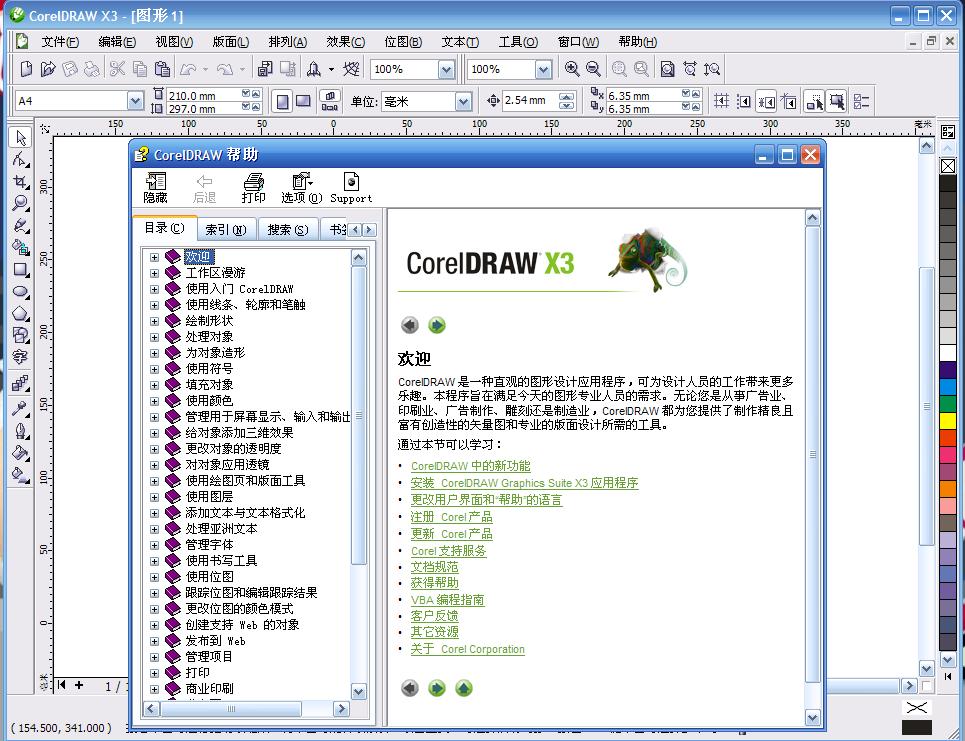Choose the Zoom tool in the toolbox

coord(20,204)
